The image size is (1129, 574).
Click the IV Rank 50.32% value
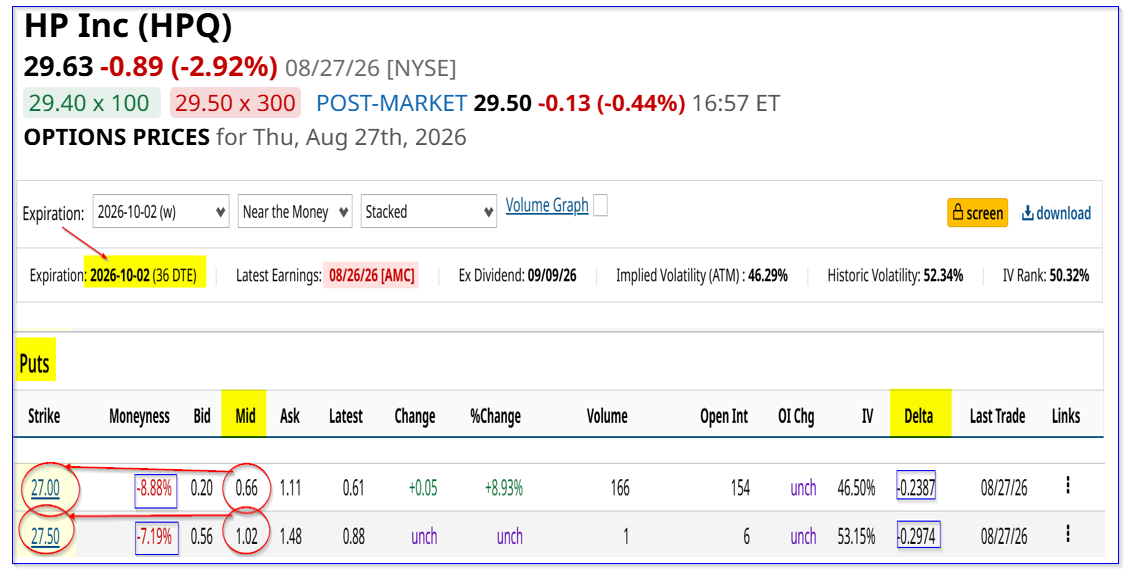pos(1069,275)
